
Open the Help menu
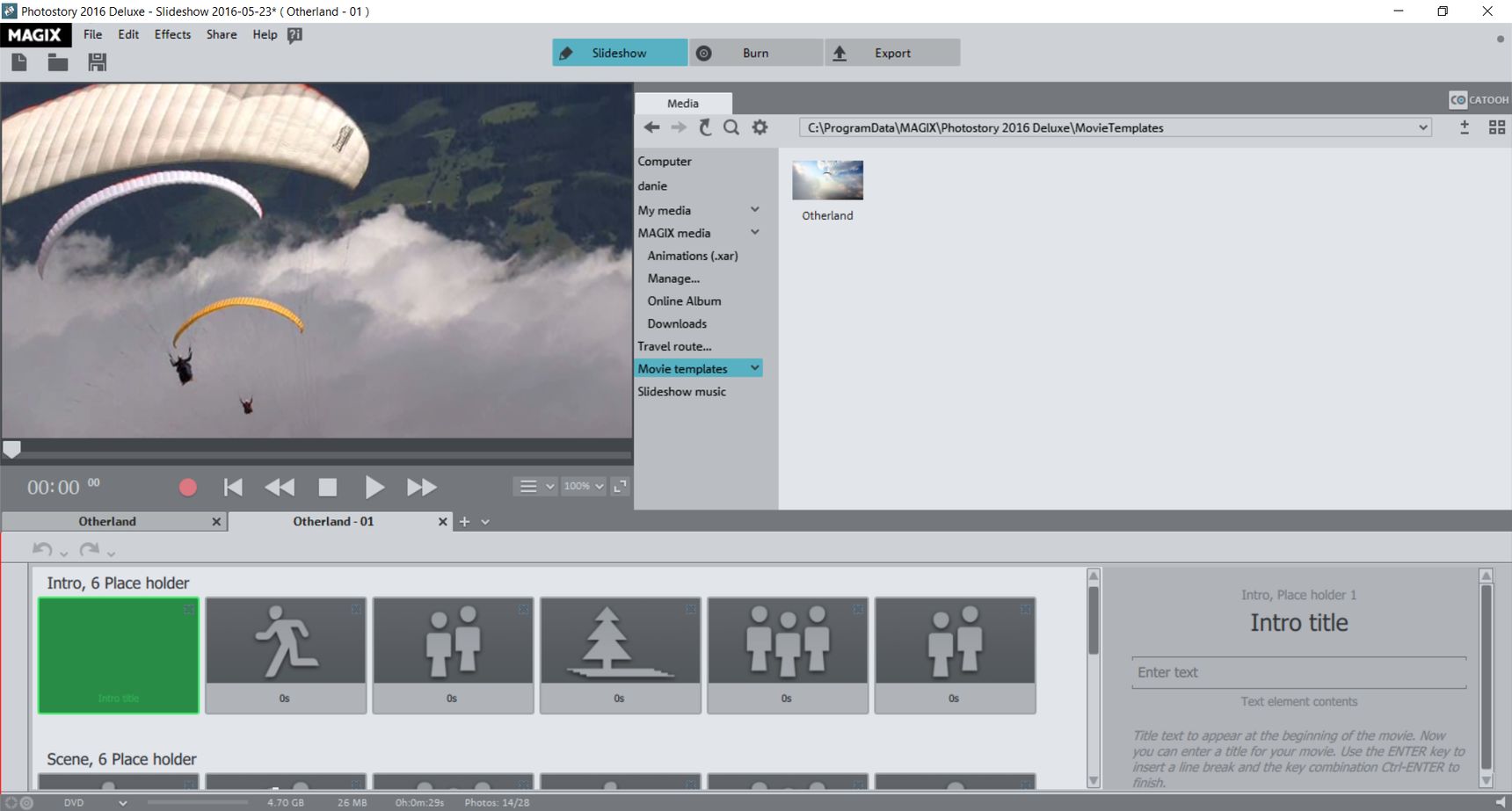tap(265, 35)
